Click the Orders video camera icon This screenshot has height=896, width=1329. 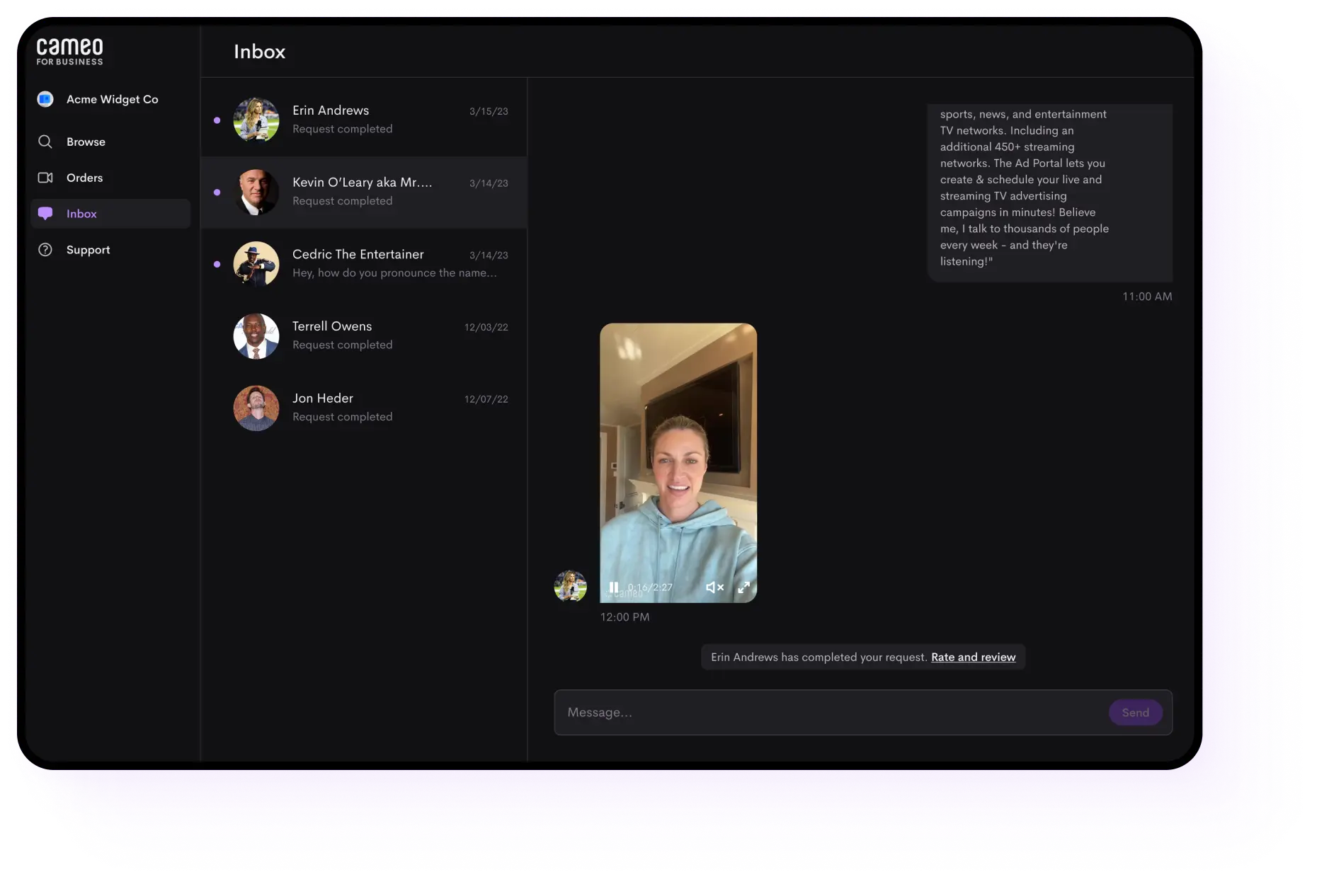45,178
